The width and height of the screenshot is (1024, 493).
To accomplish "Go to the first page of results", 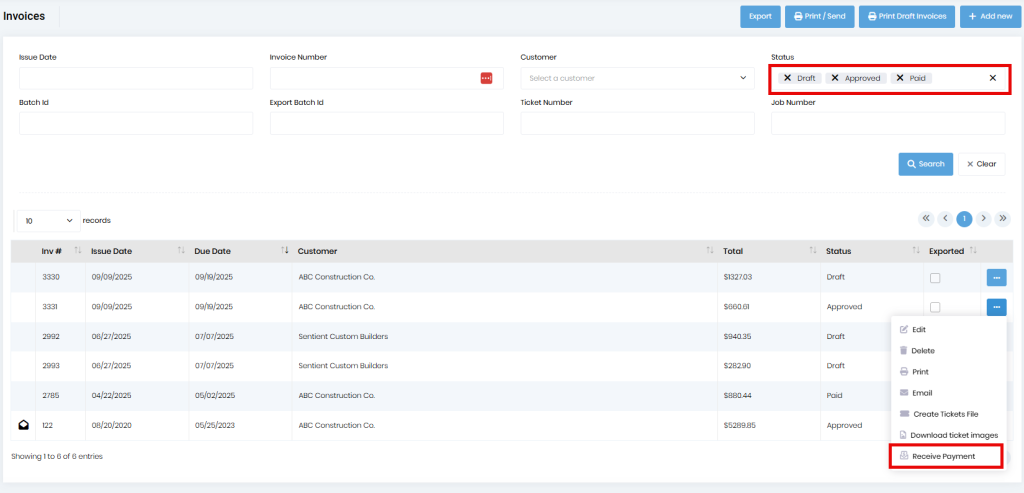I will coord(926,219).
